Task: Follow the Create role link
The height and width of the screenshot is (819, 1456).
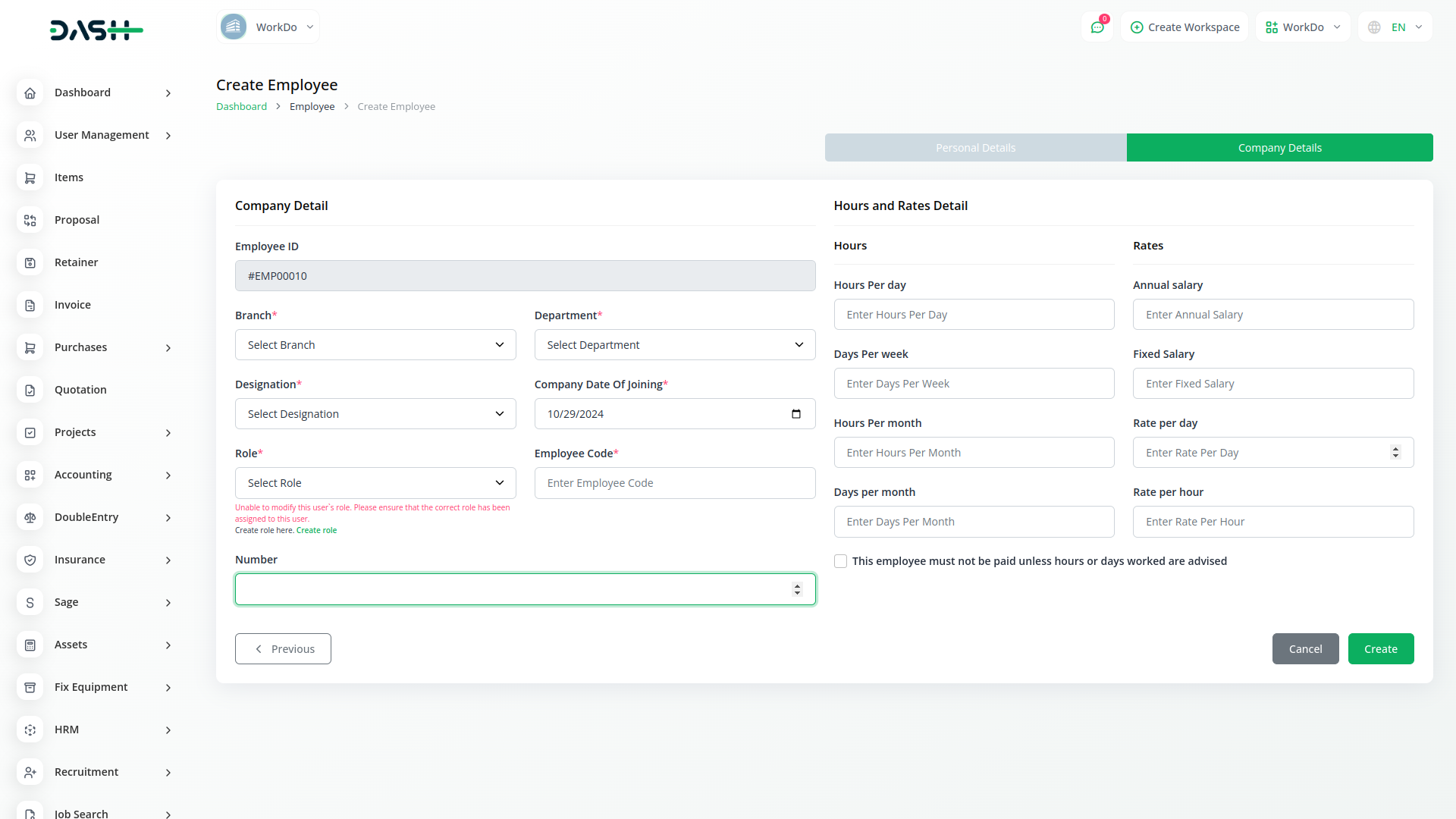Action: [316, 531]
